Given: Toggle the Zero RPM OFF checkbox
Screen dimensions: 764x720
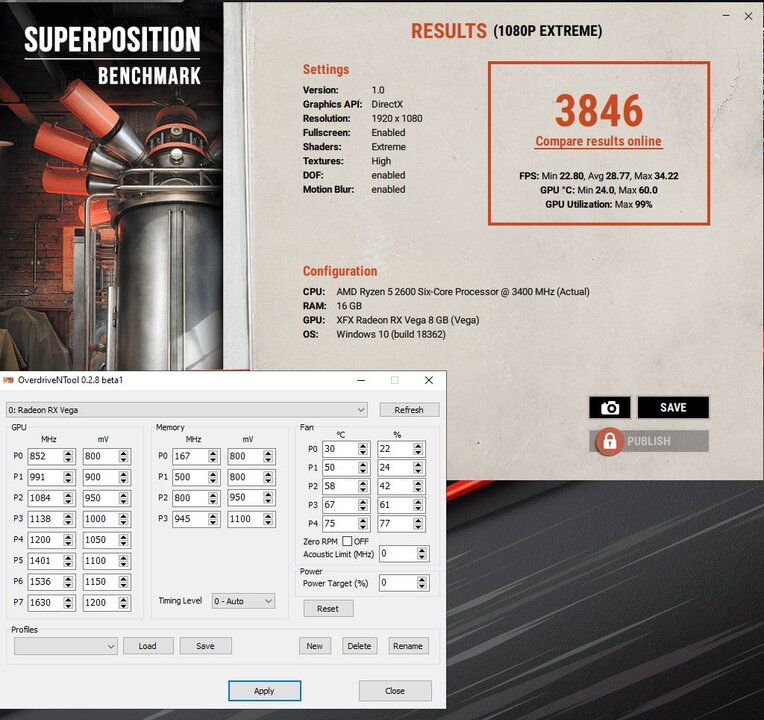Looking at the screenshot, I should [x=347, y=541].
